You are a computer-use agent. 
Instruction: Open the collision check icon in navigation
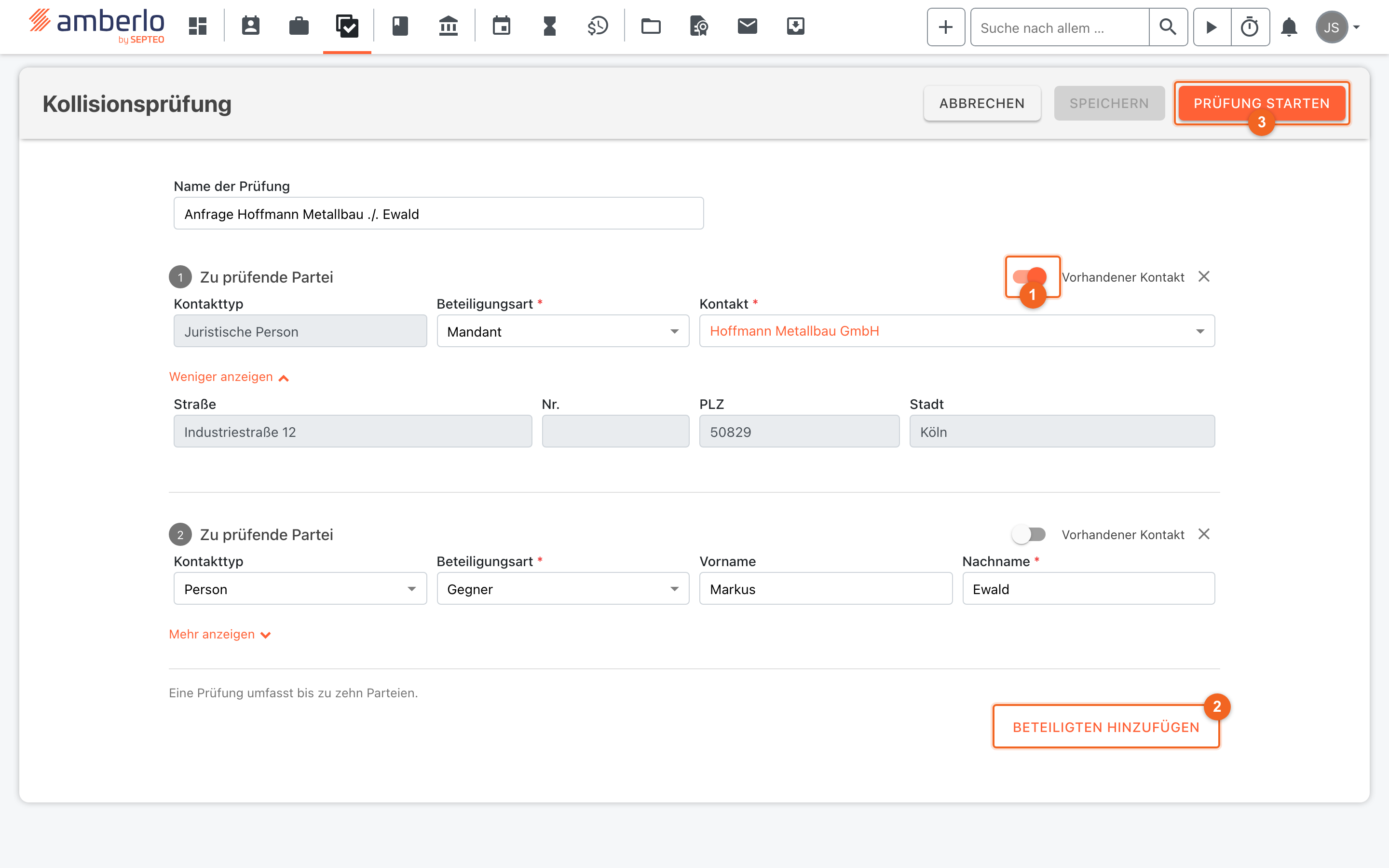[x=347, y=27]
